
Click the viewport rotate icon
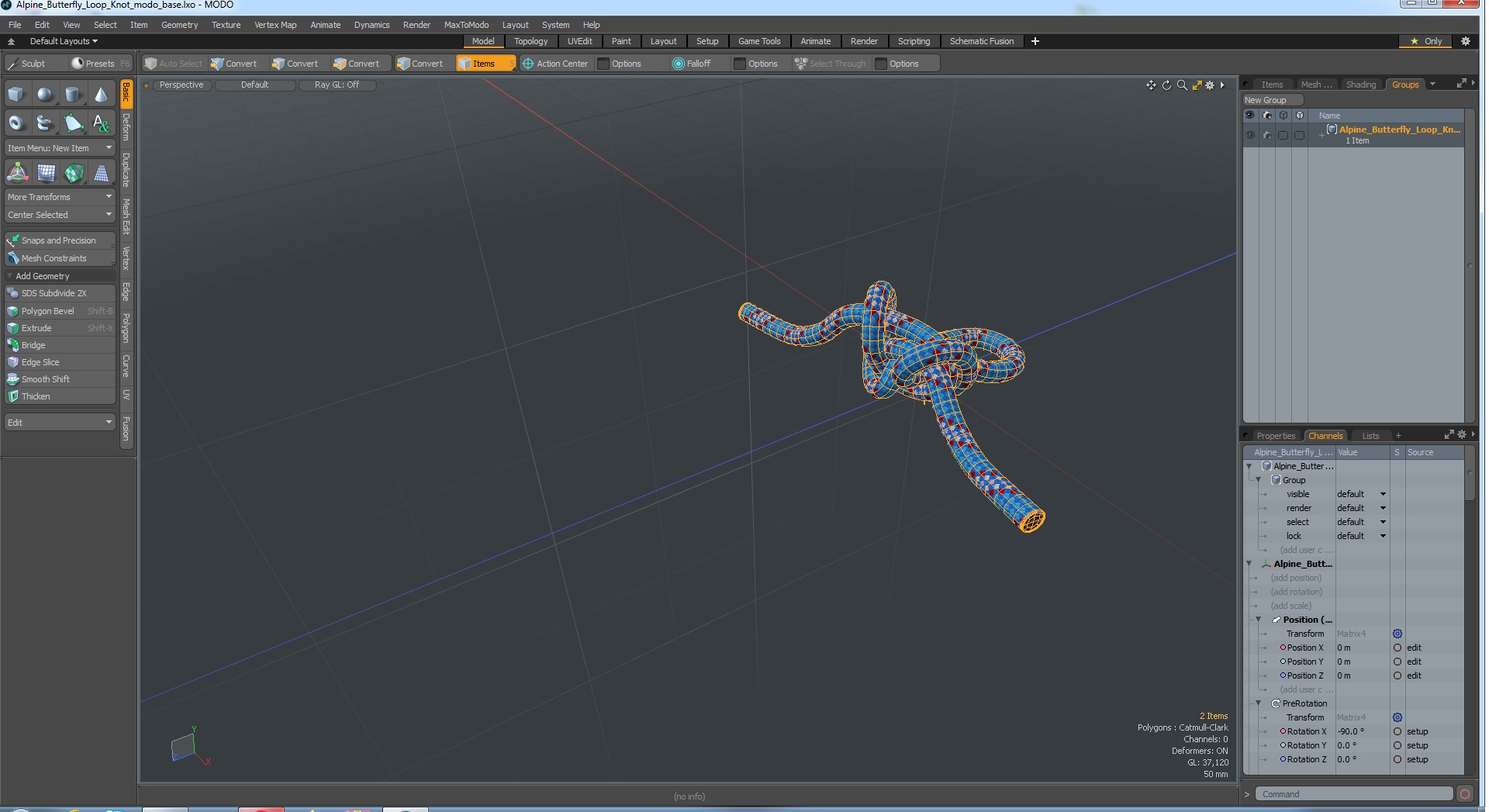(x=1166, y=85)
